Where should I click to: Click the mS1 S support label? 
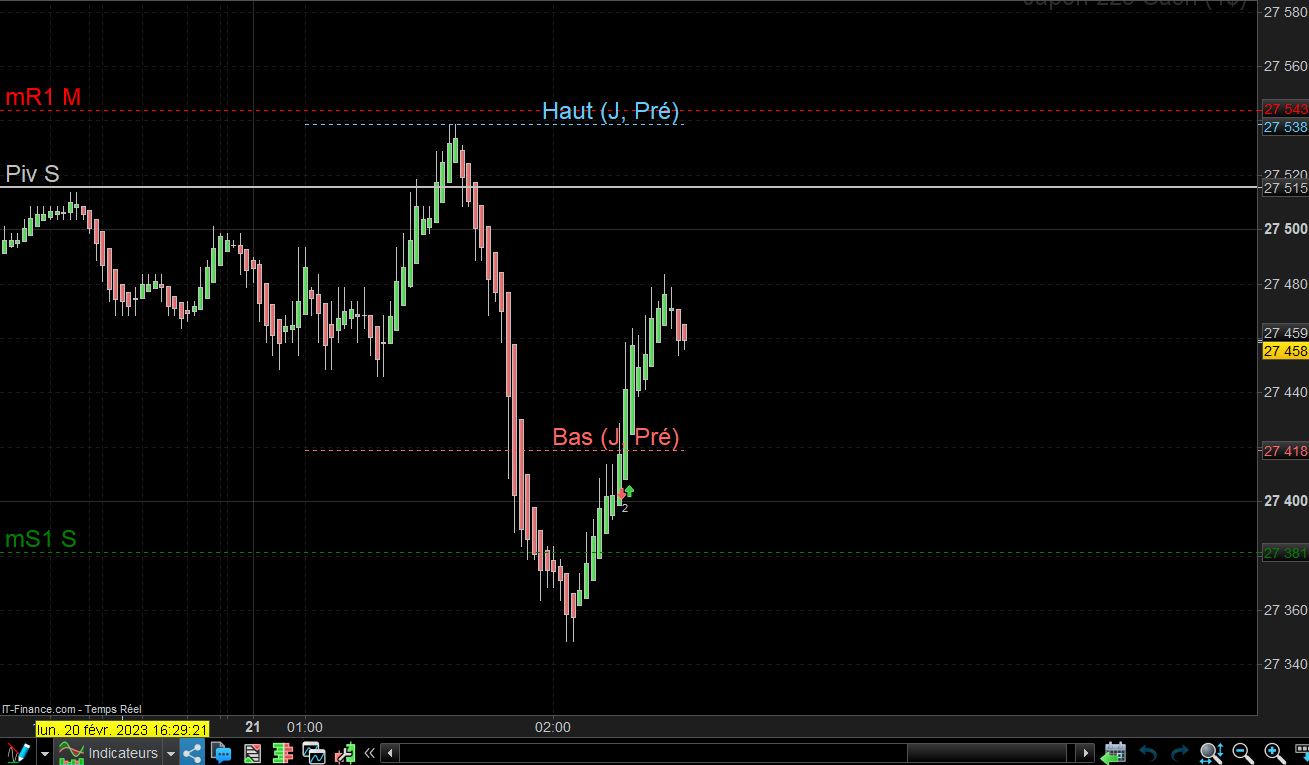point(41,539)
